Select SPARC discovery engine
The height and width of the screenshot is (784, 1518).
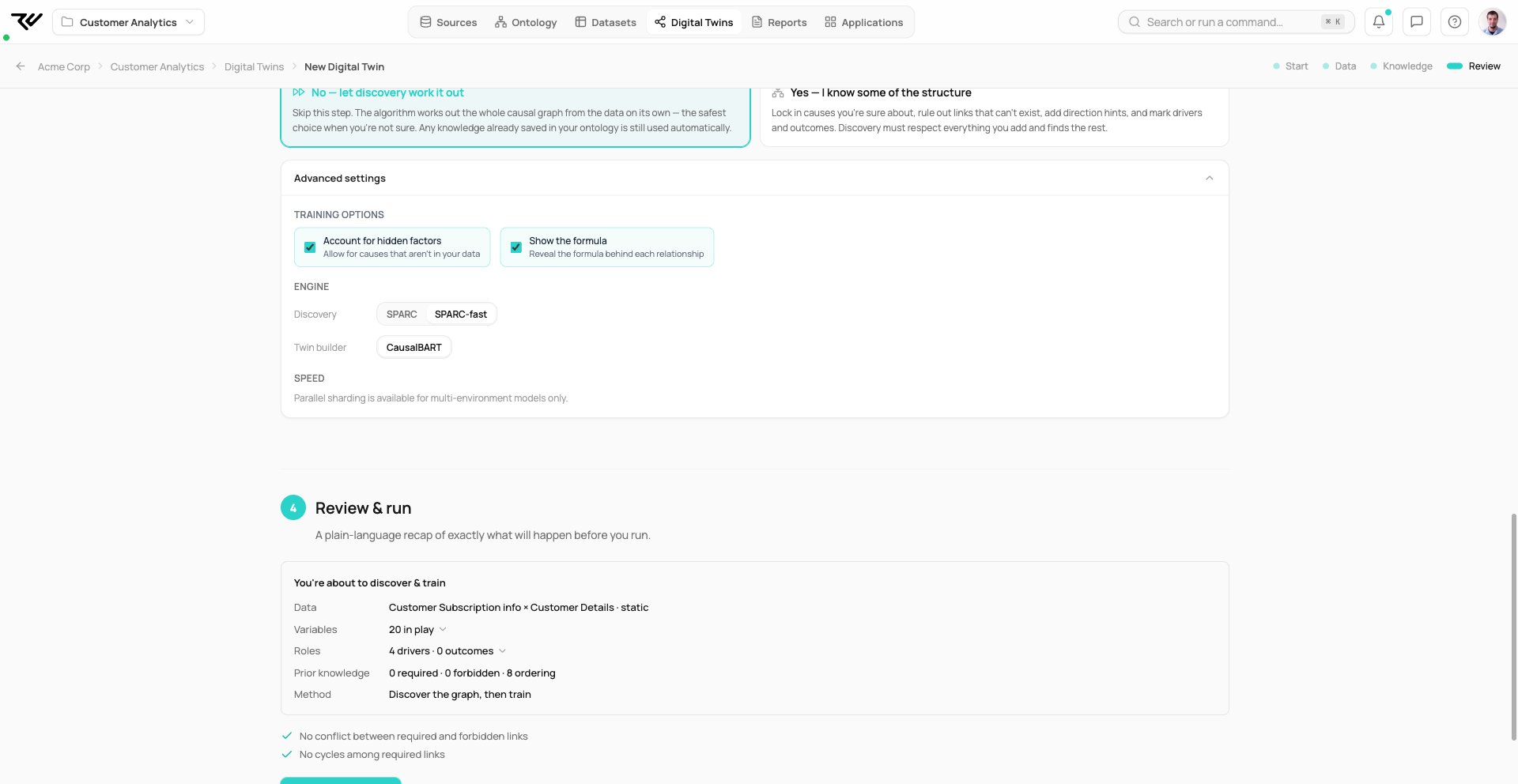pos(402,315)
